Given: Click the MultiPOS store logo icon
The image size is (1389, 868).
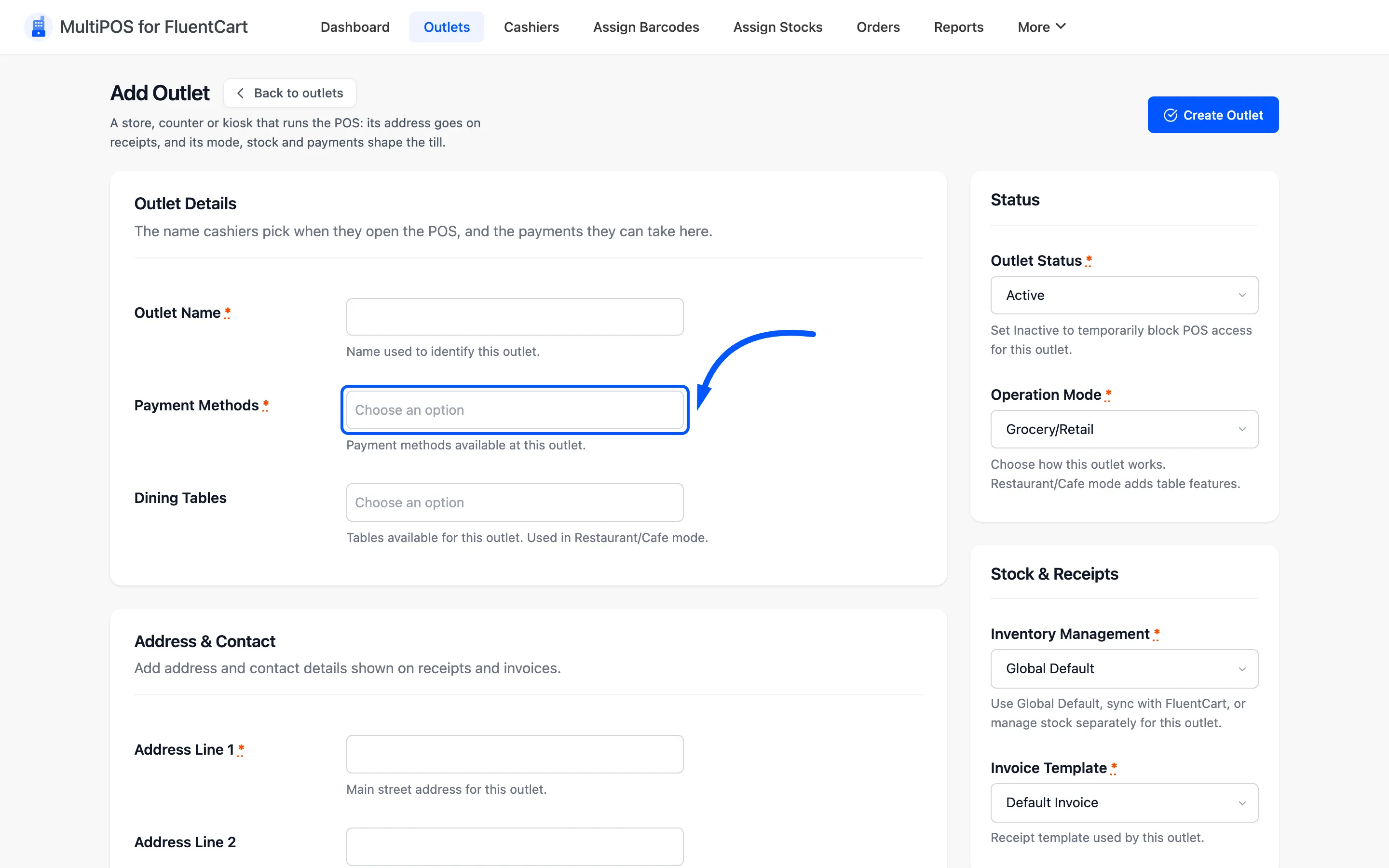Looking at the screenshot, I should 39,27.
